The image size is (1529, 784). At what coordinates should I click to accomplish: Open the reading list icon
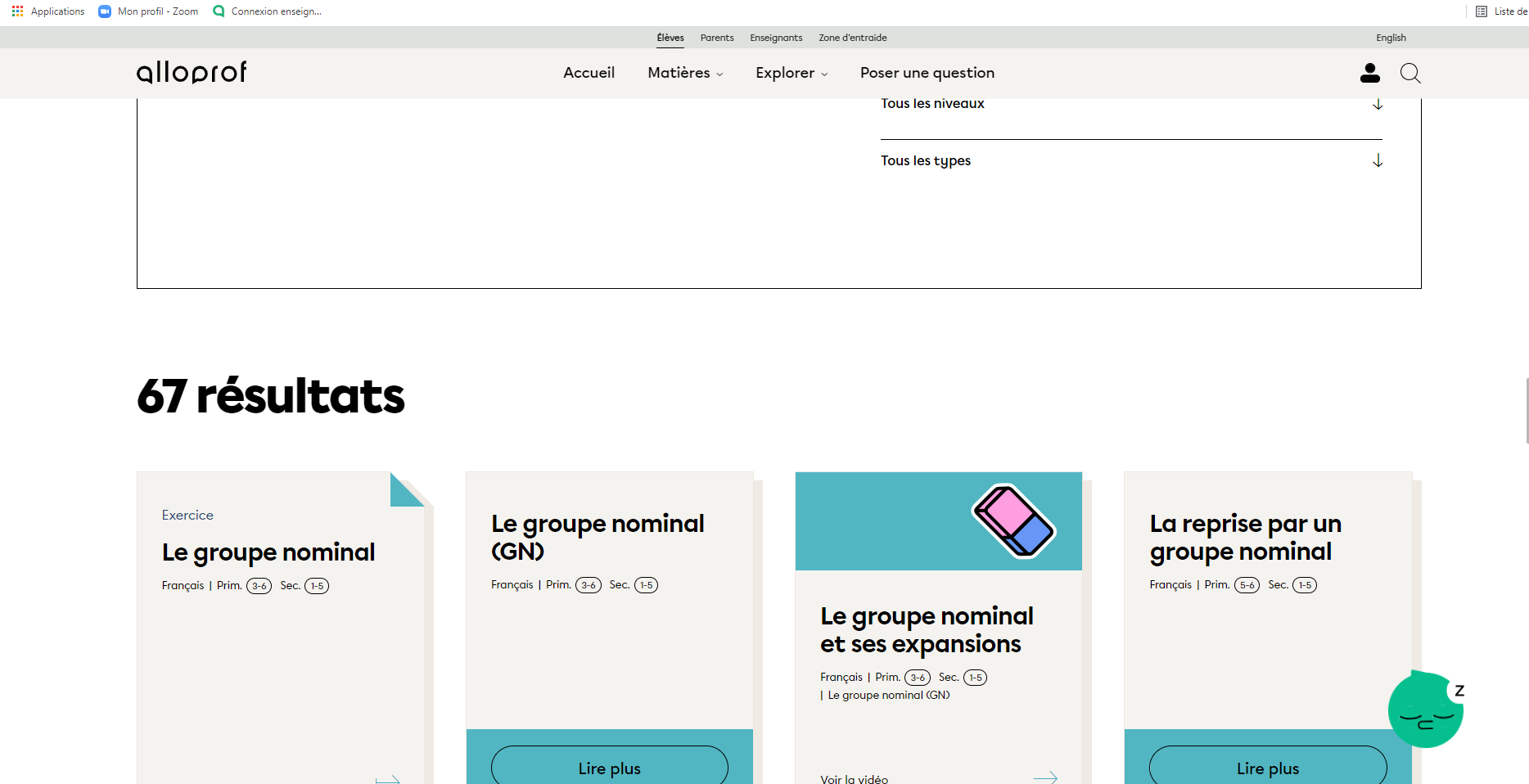point(1481,11)
